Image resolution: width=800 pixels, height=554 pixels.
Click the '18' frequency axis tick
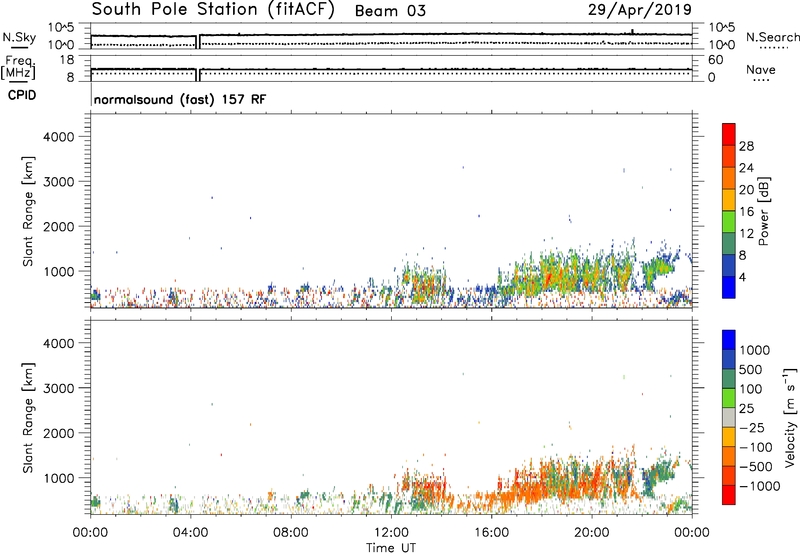tap(67, 60)
